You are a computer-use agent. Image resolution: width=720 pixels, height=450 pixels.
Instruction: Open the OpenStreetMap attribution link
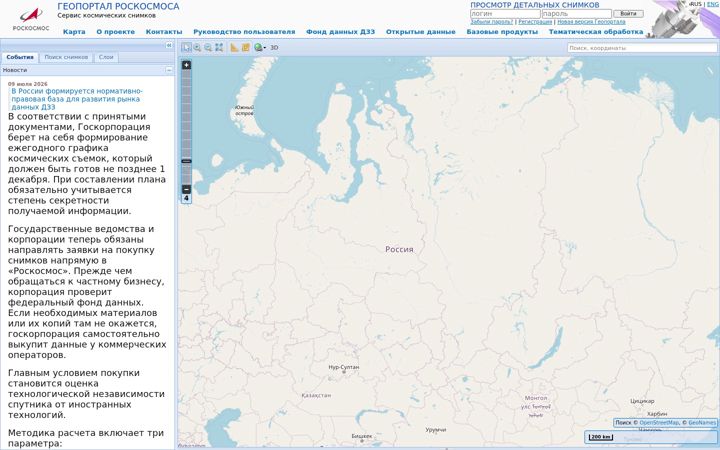click(659, 422)
